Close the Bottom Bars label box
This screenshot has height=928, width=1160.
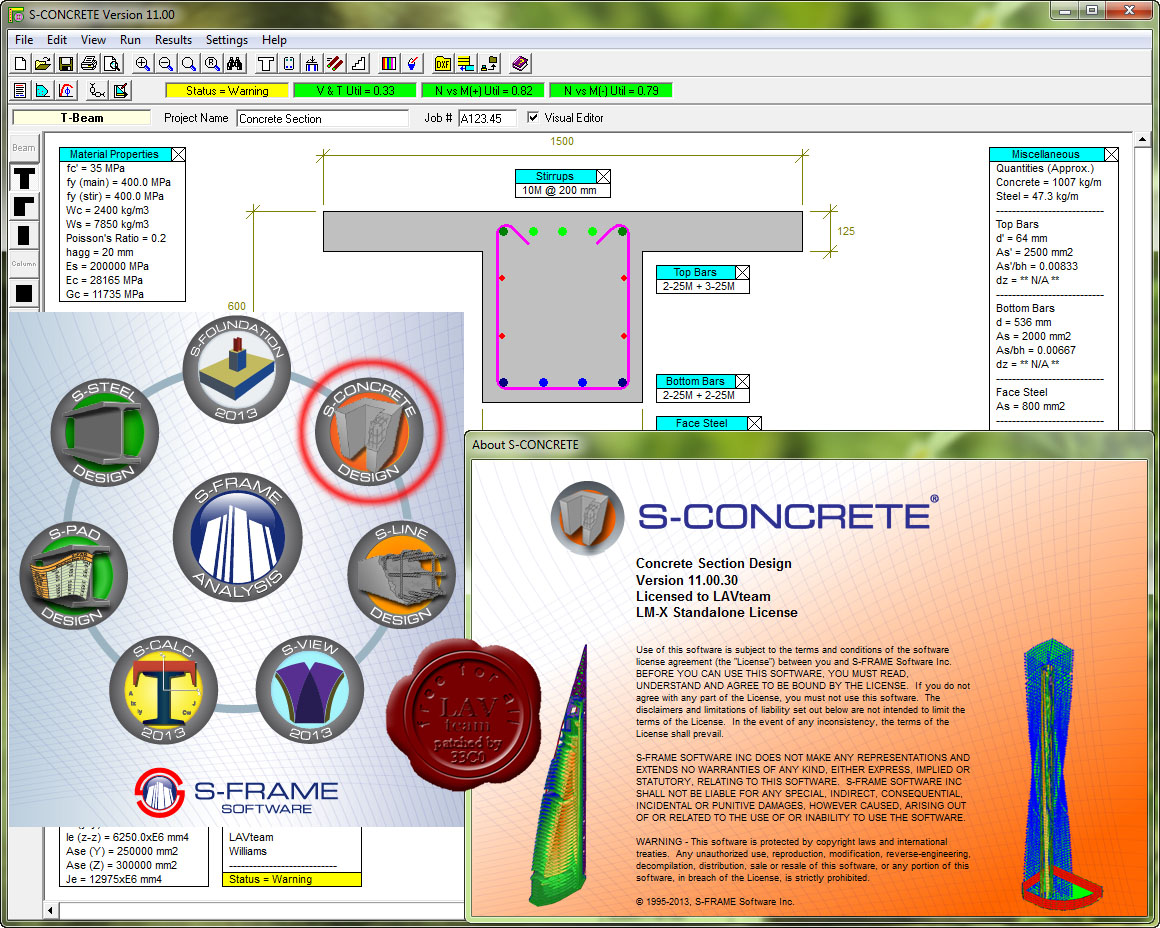click(742, 381)
